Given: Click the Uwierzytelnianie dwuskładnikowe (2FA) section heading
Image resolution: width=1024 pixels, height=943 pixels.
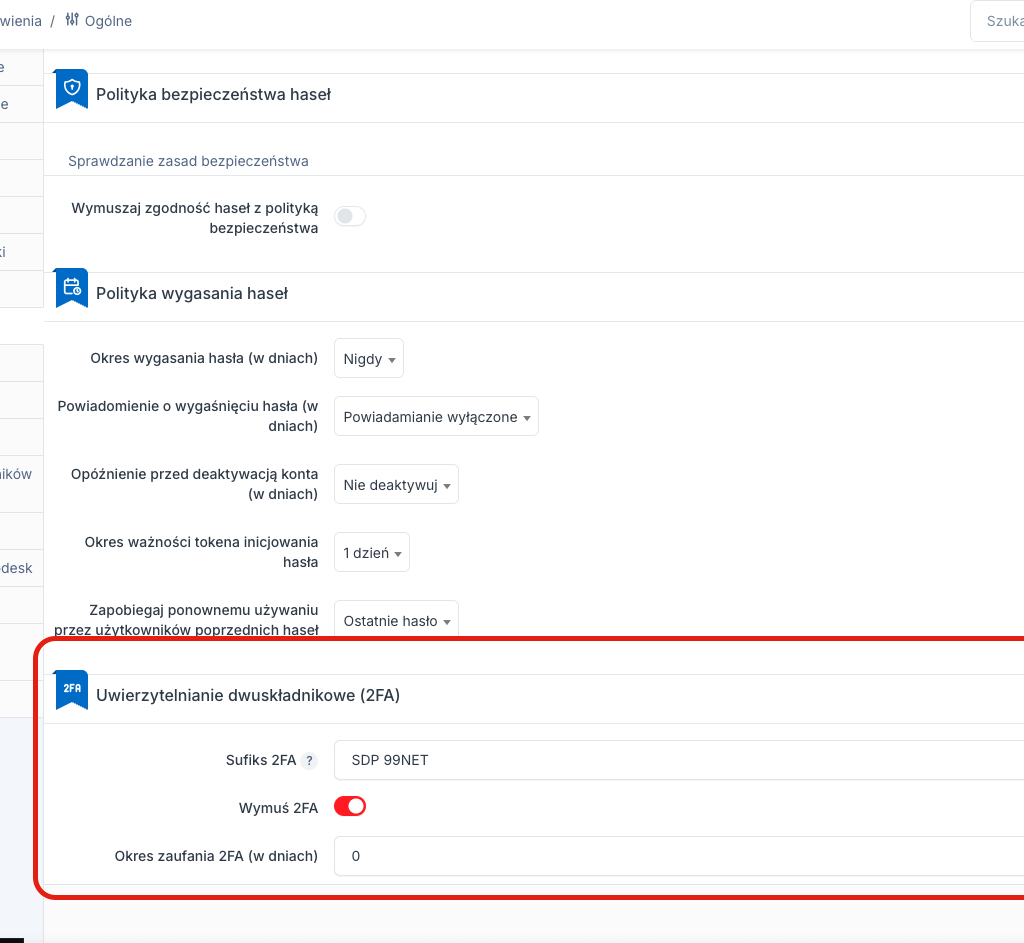Looking at the screenshot, I should [x=248, y=695].
